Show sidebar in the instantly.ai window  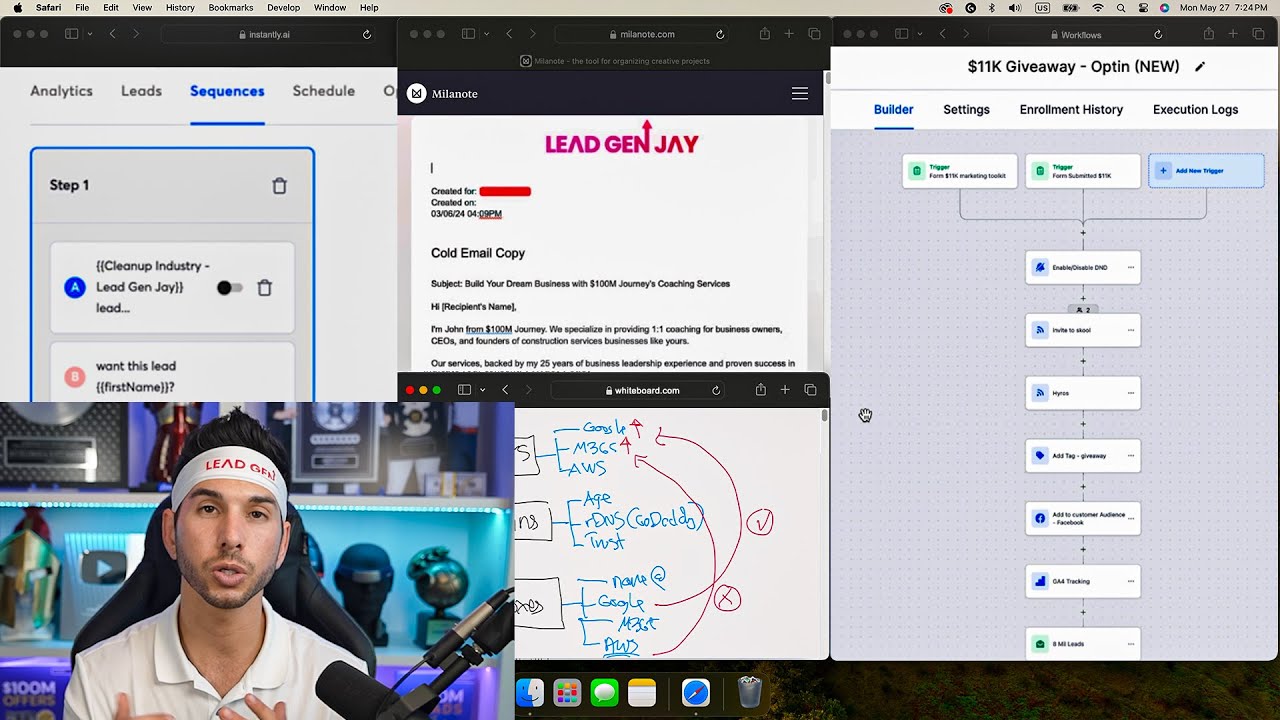click(71, 34)
